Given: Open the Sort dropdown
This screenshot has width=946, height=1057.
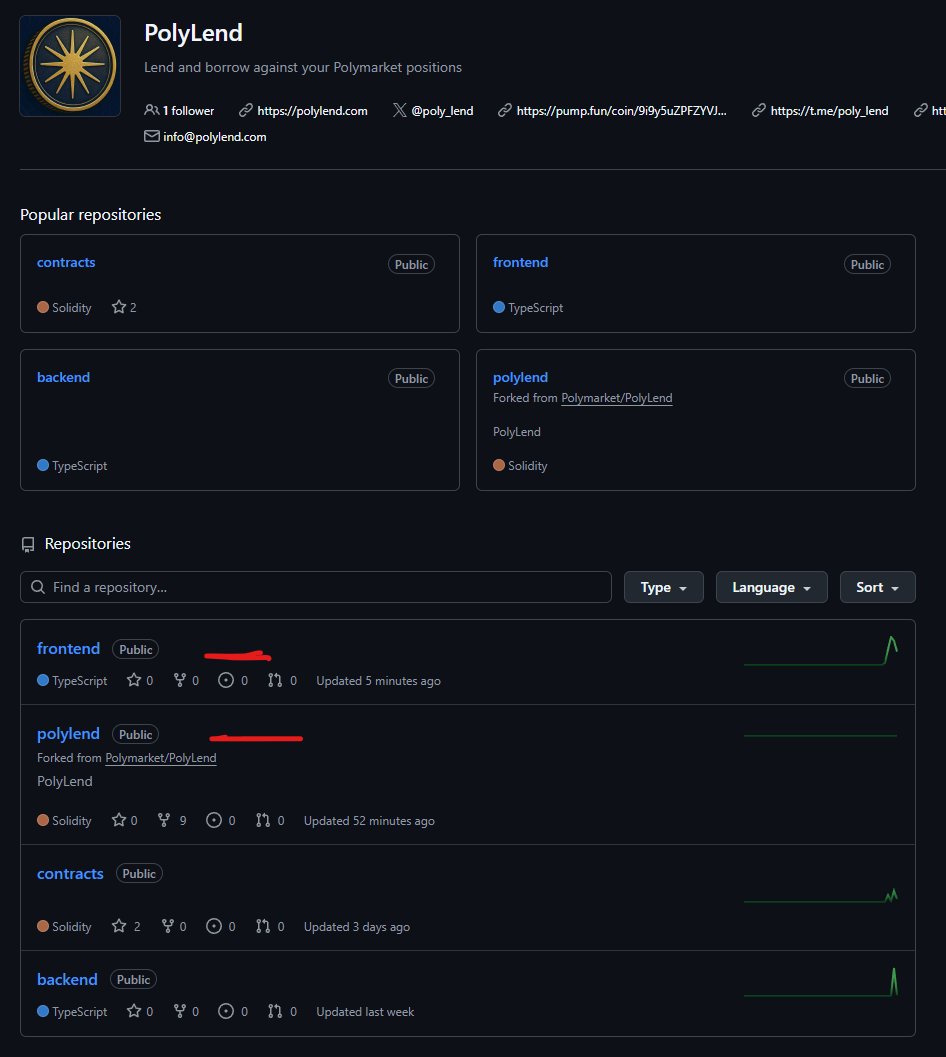Looking at the screenshot, I should pos(877,587).
